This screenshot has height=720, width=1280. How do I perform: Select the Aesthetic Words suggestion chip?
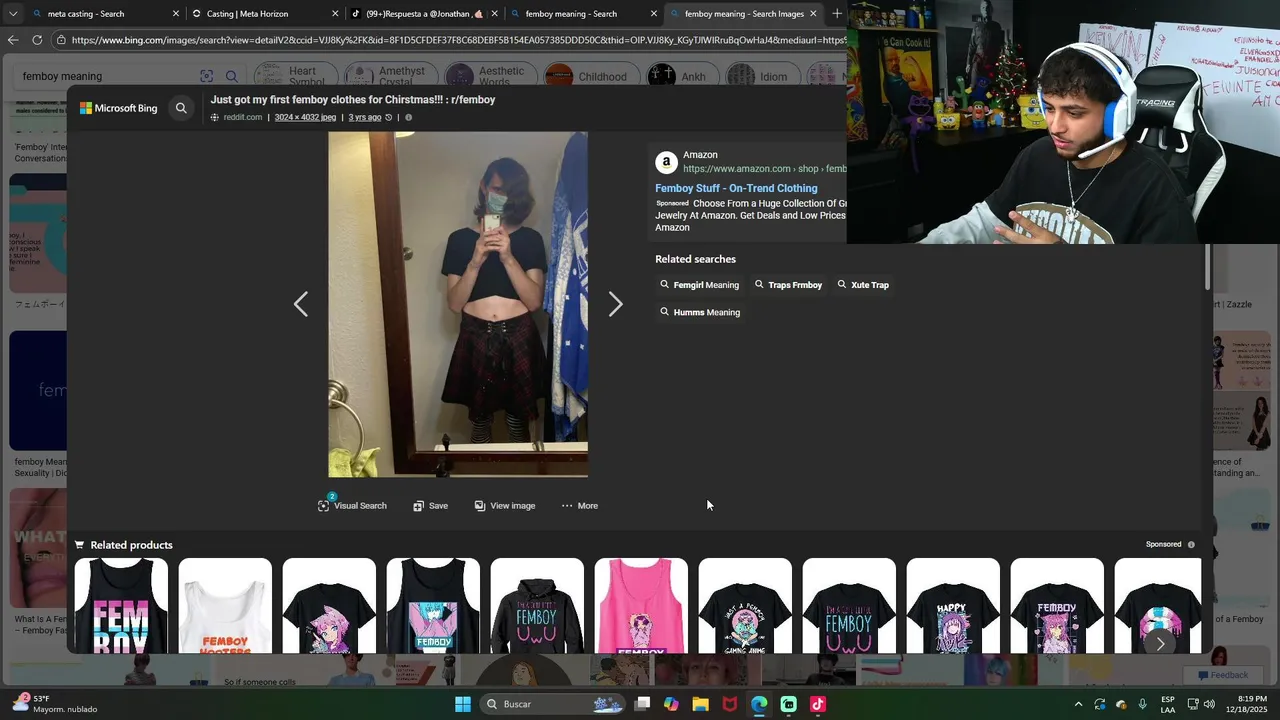[x=489, y=76]
